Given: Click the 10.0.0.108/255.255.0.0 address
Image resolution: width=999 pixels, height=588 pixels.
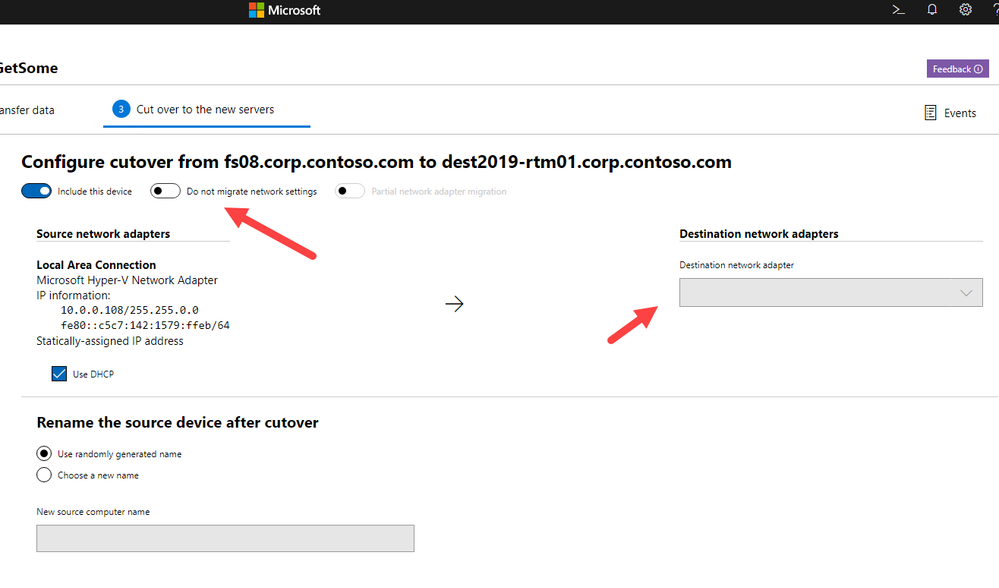Looking at the screenshot, I should (x=130, y=310).
